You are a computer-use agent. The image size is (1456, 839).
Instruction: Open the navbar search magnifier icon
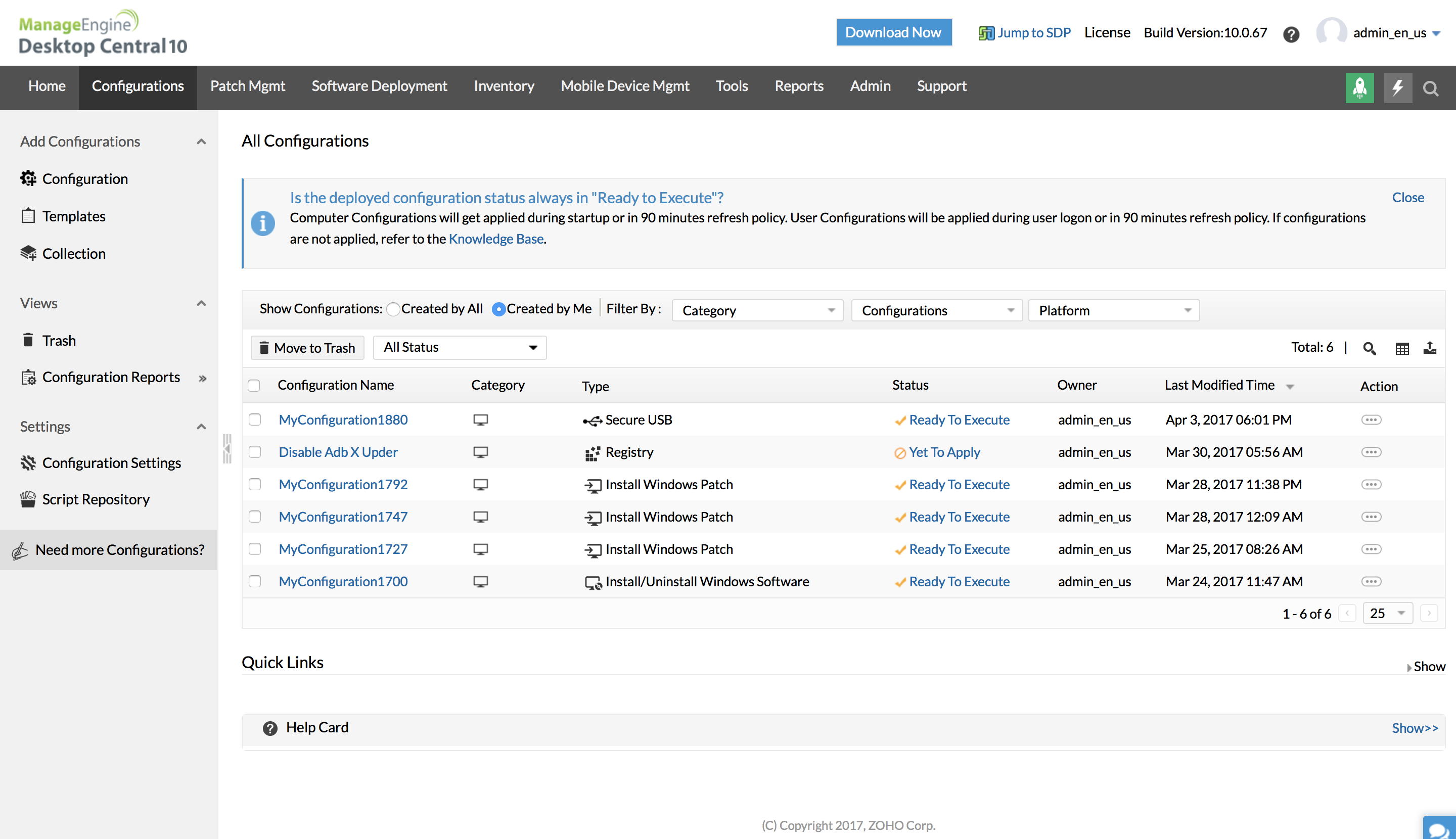(1430, 88)
